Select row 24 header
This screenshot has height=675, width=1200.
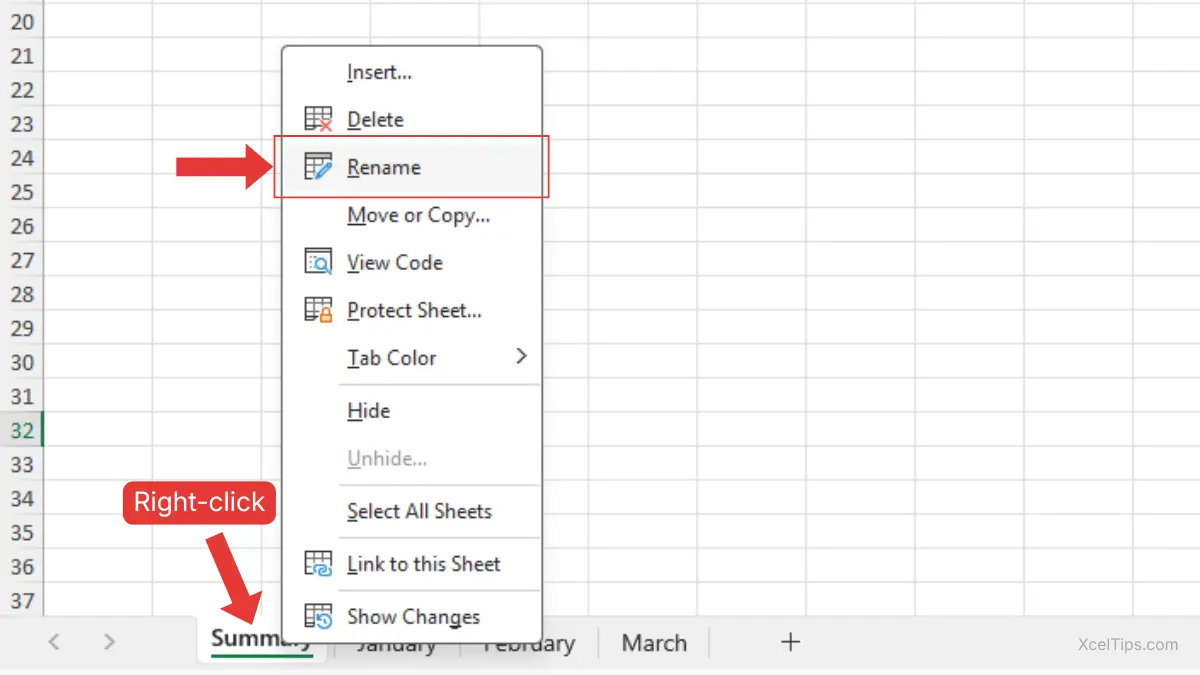pos(22,158)
